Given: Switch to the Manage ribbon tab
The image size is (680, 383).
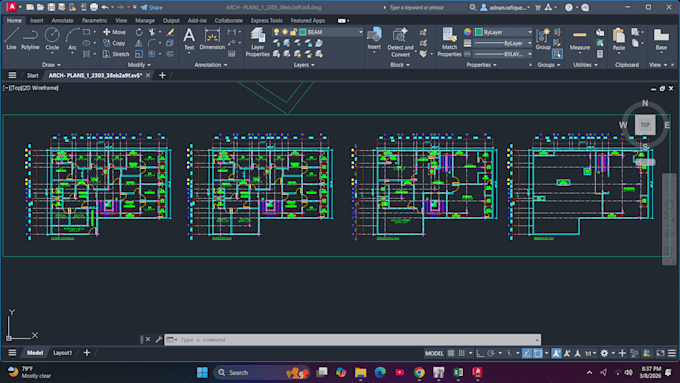Looking at the screenshot, I should pos(144,20).
